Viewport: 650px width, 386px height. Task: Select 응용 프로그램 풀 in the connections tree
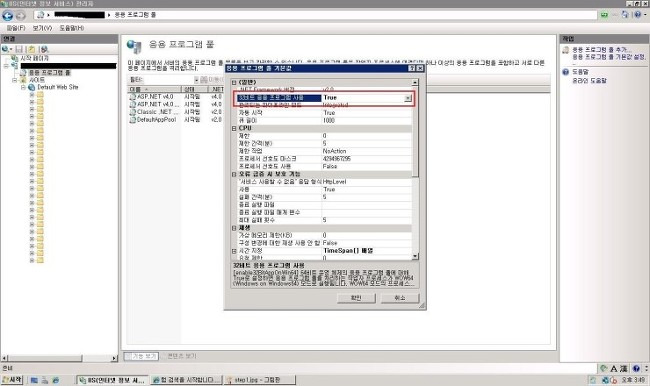(x=49, y=73)
